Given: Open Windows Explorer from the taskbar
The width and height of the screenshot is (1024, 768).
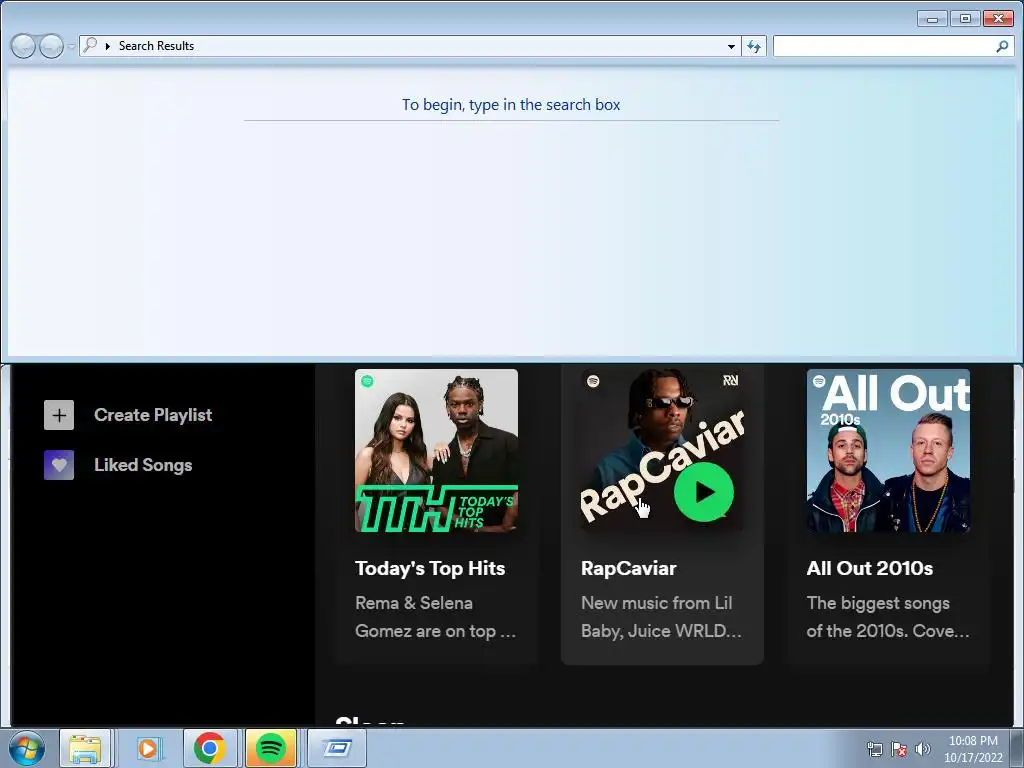Looking at the screenshot, I should coord(86,748).
